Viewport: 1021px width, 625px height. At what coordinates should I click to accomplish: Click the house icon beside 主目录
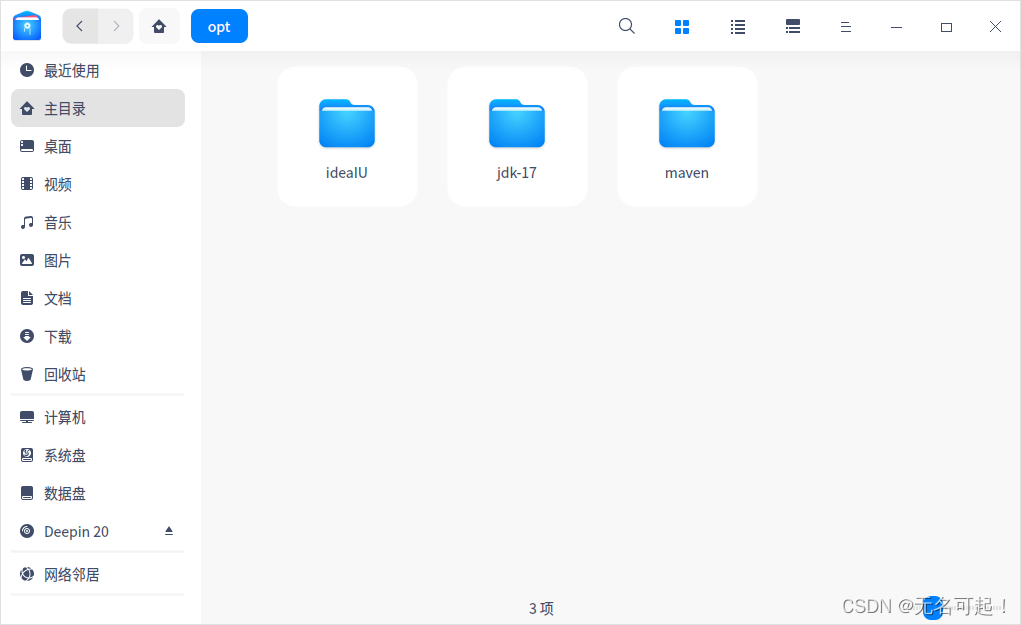click(x=27, y=108)
